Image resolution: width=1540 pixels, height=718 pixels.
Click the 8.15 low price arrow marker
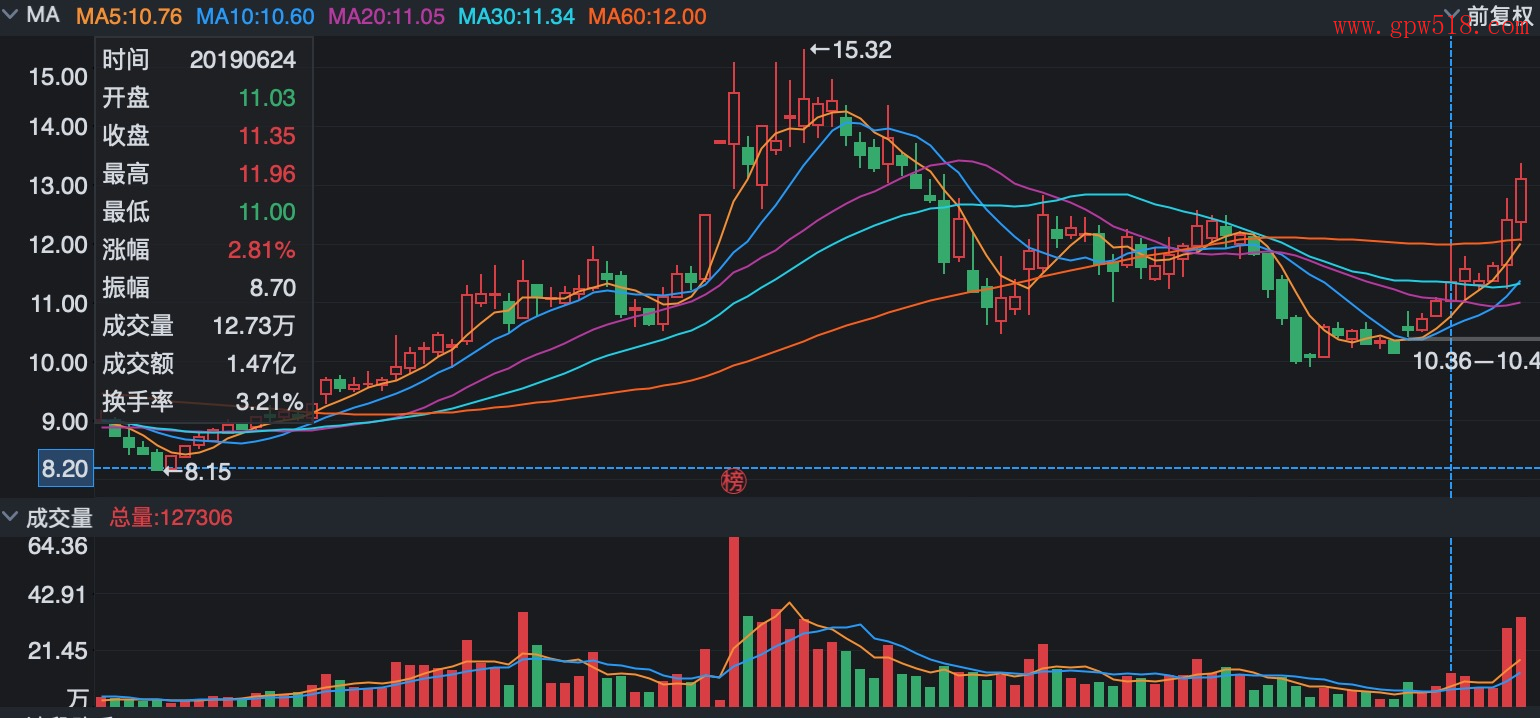197,472
